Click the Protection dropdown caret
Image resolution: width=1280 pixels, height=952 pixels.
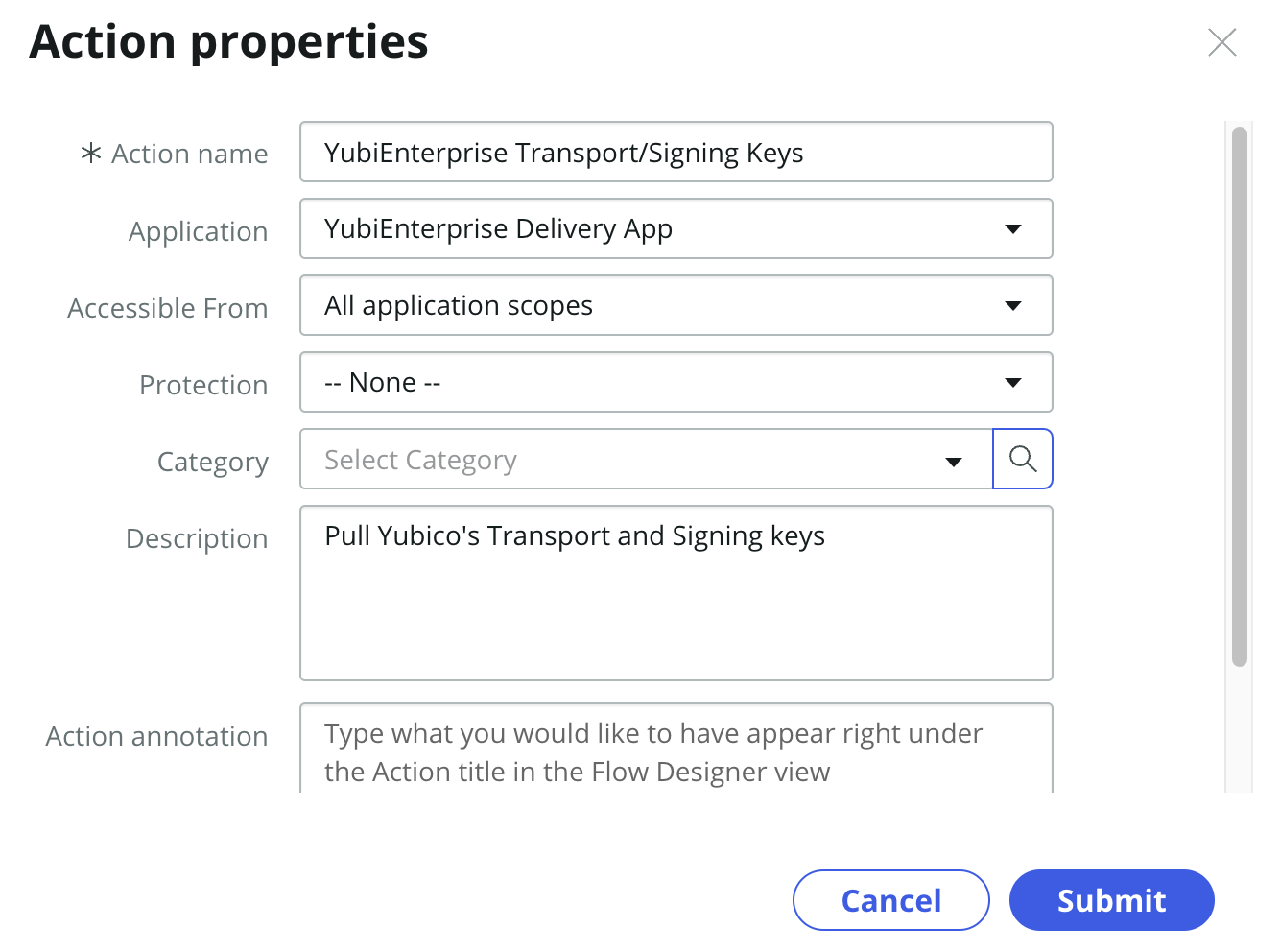1013,382
